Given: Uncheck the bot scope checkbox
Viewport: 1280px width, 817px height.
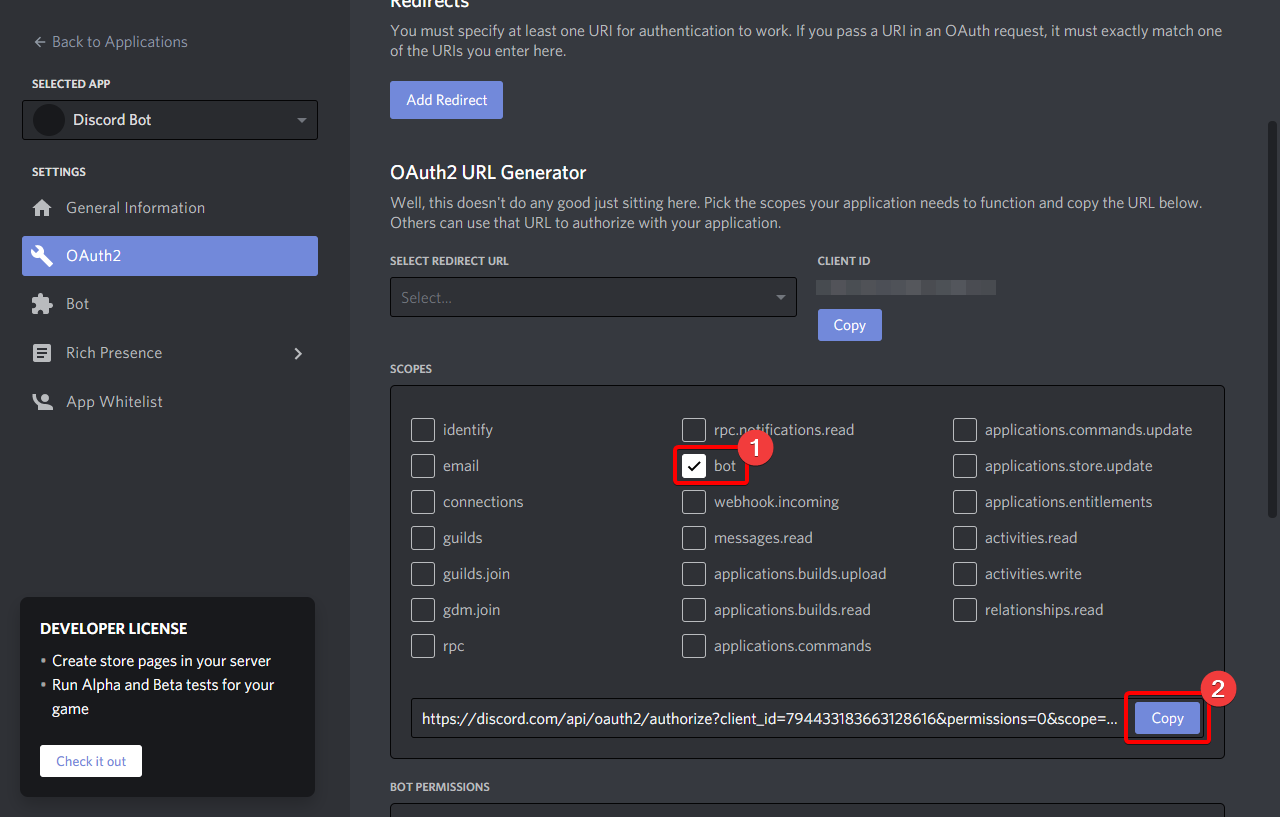Looking at the screenshot, I should pos(694,466).
